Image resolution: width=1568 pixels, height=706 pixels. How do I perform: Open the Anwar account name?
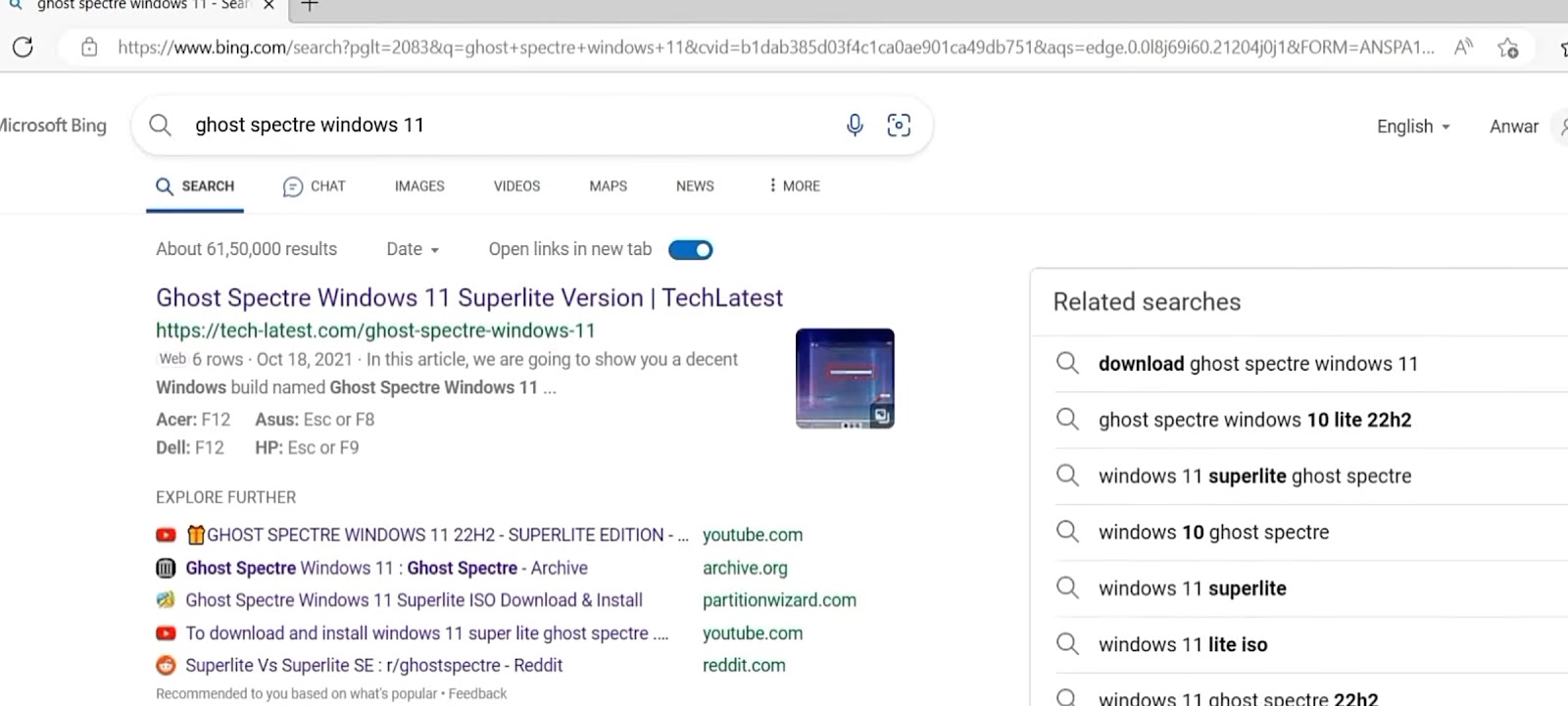[1514, 126]
